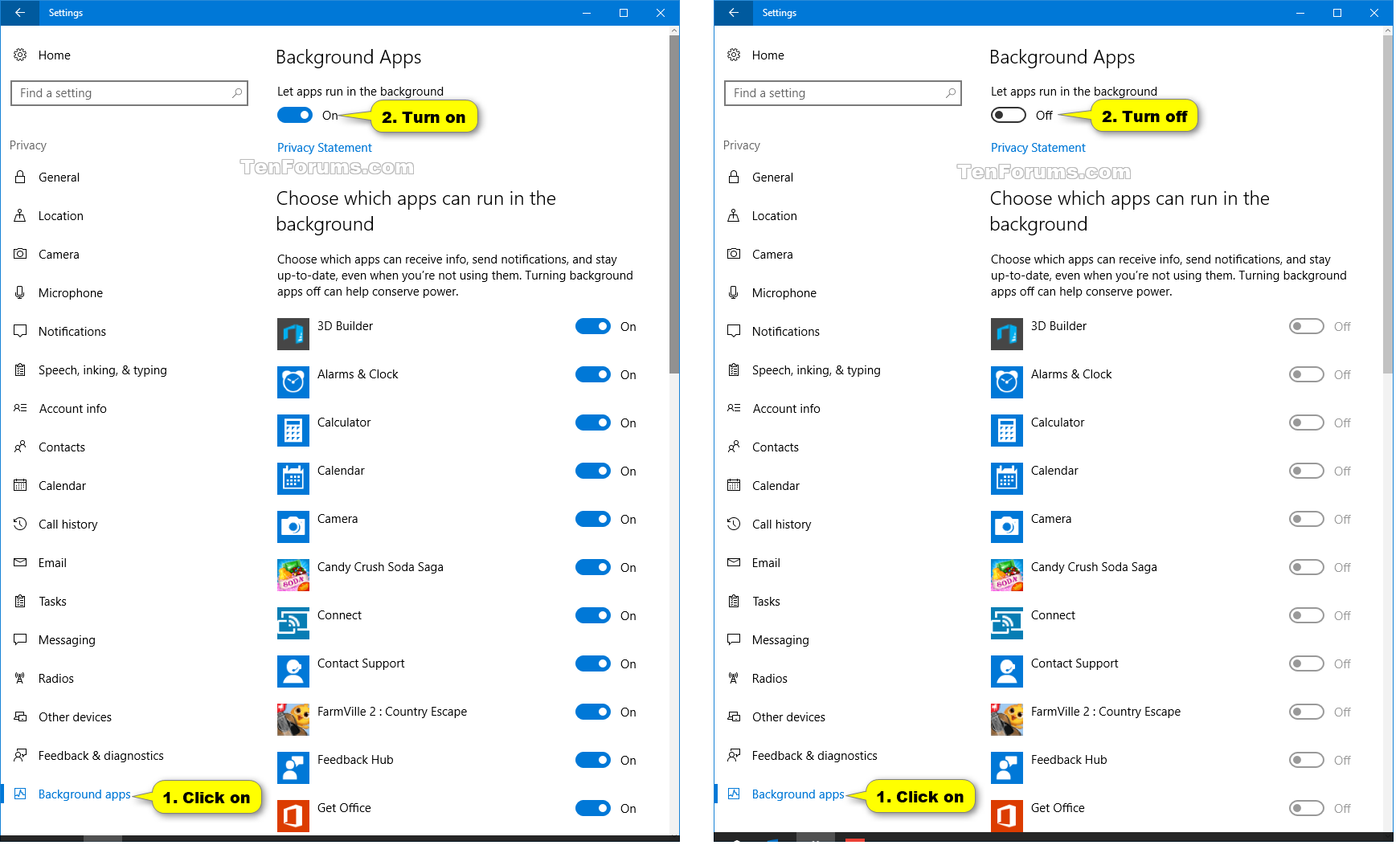Click Find a setting box in left window
This screenshot has height=845, width=1400.
click(129, 93)
